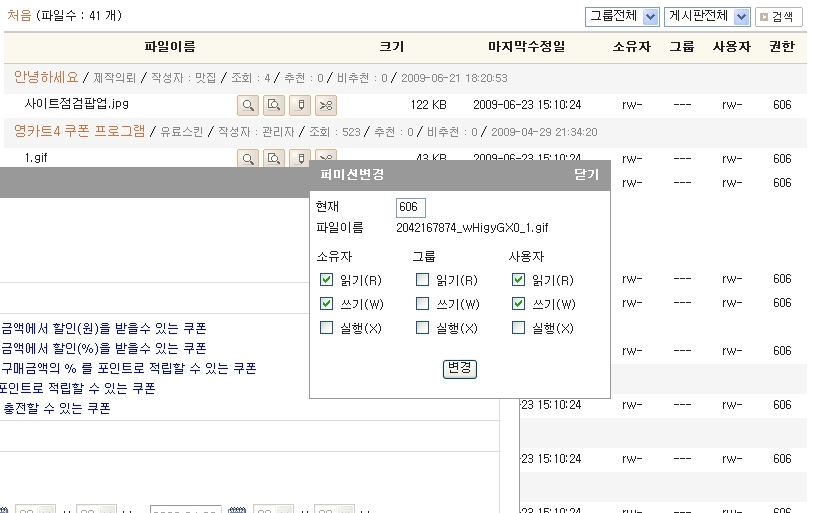The image size is (816, 513).
Task: Enable 그룹 쓰기(W) checkbox
Action: (423, 303)
